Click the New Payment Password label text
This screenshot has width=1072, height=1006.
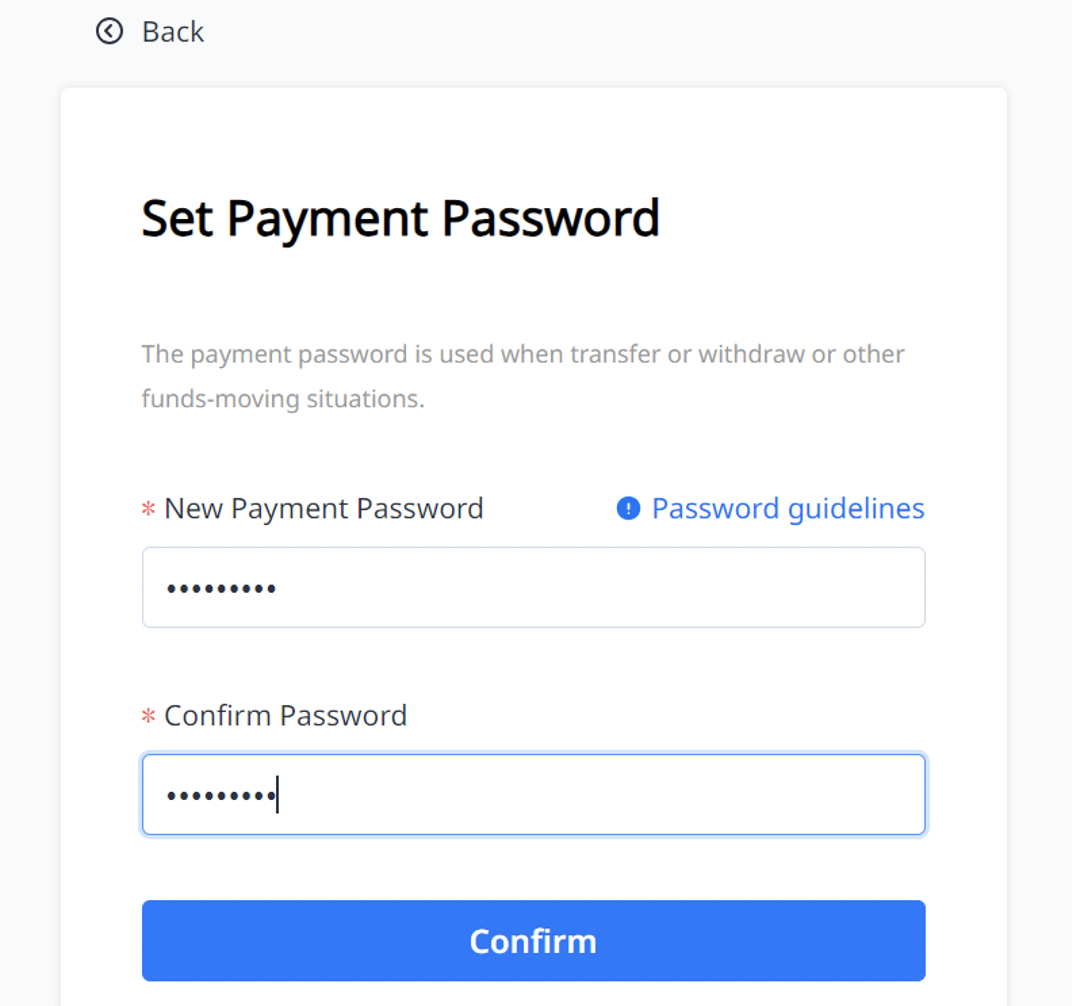point(323,509)
